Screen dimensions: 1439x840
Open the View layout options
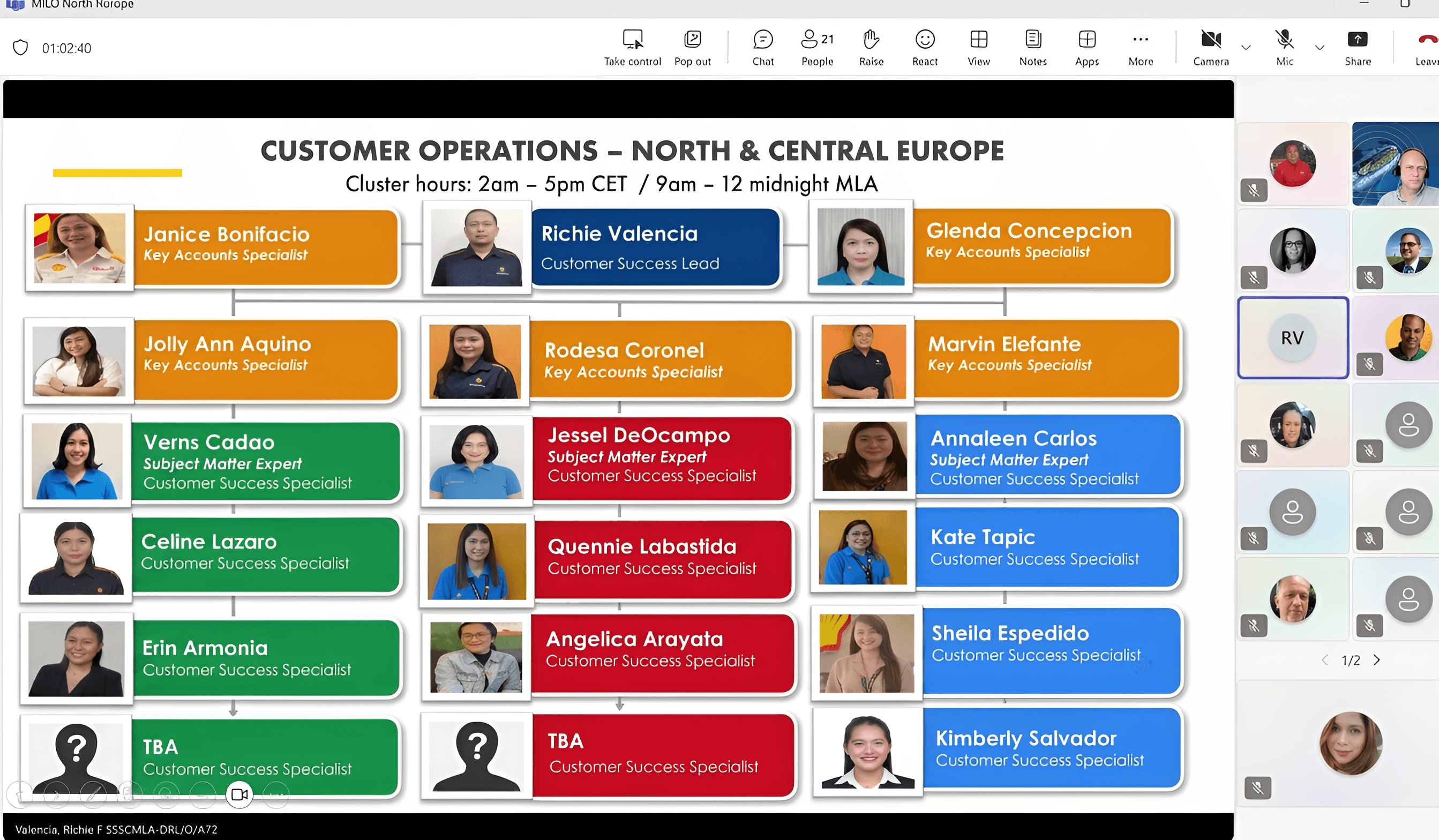978,48
